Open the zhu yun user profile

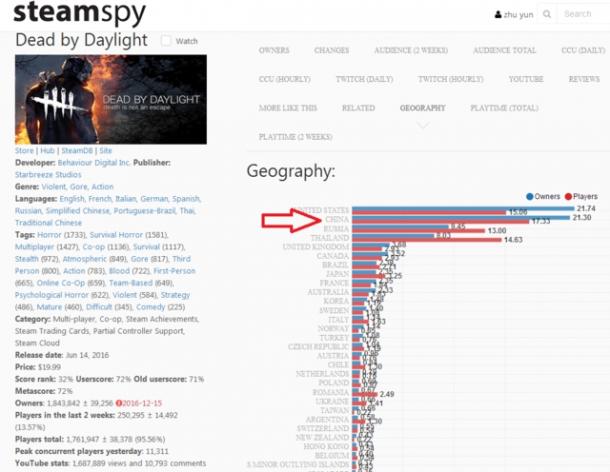(x=514, y=15)
